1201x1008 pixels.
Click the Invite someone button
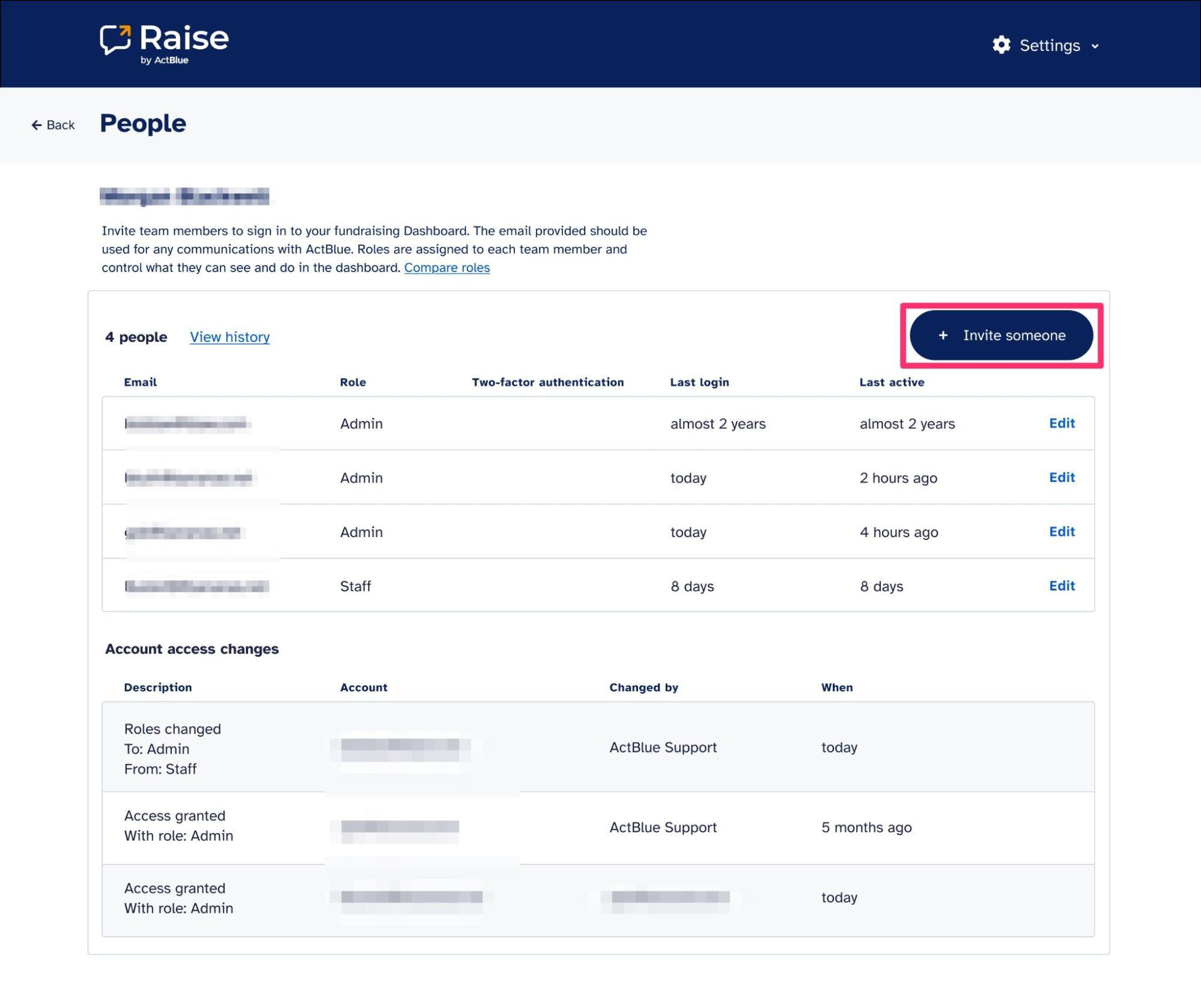pyautogui.click(x=1001, y=335)
